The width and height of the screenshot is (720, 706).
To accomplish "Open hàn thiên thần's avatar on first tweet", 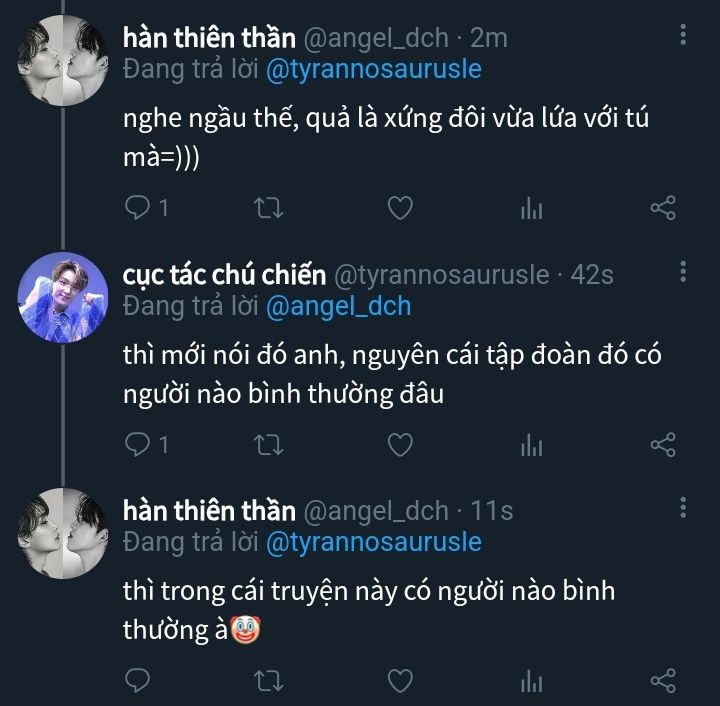I will pyautogui.click(x=62, y=60).
